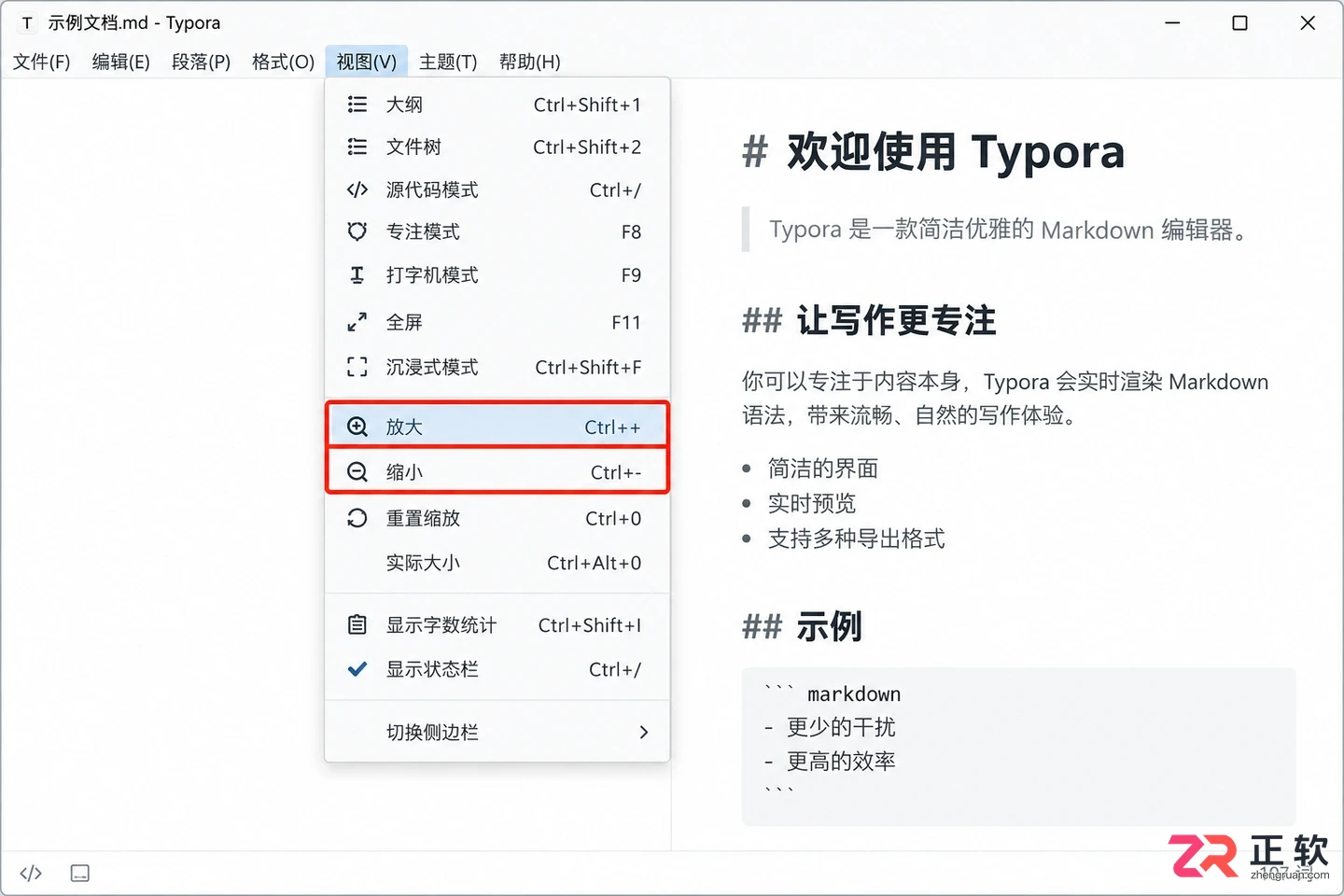Click the file tree icon beside 文件树
1344x896 pixels.
point(357,147)
